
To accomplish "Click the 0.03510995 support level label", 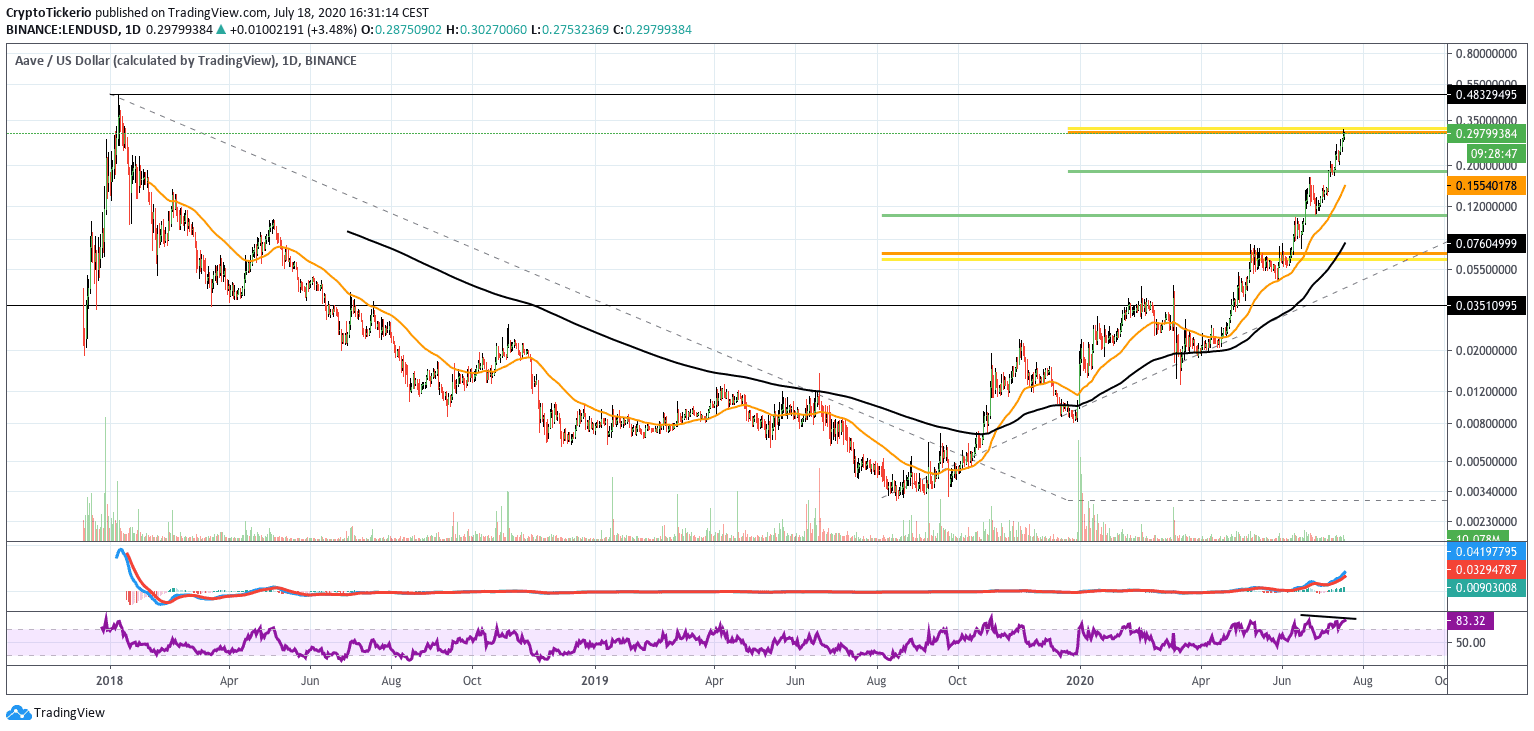I will point(1486,306).
